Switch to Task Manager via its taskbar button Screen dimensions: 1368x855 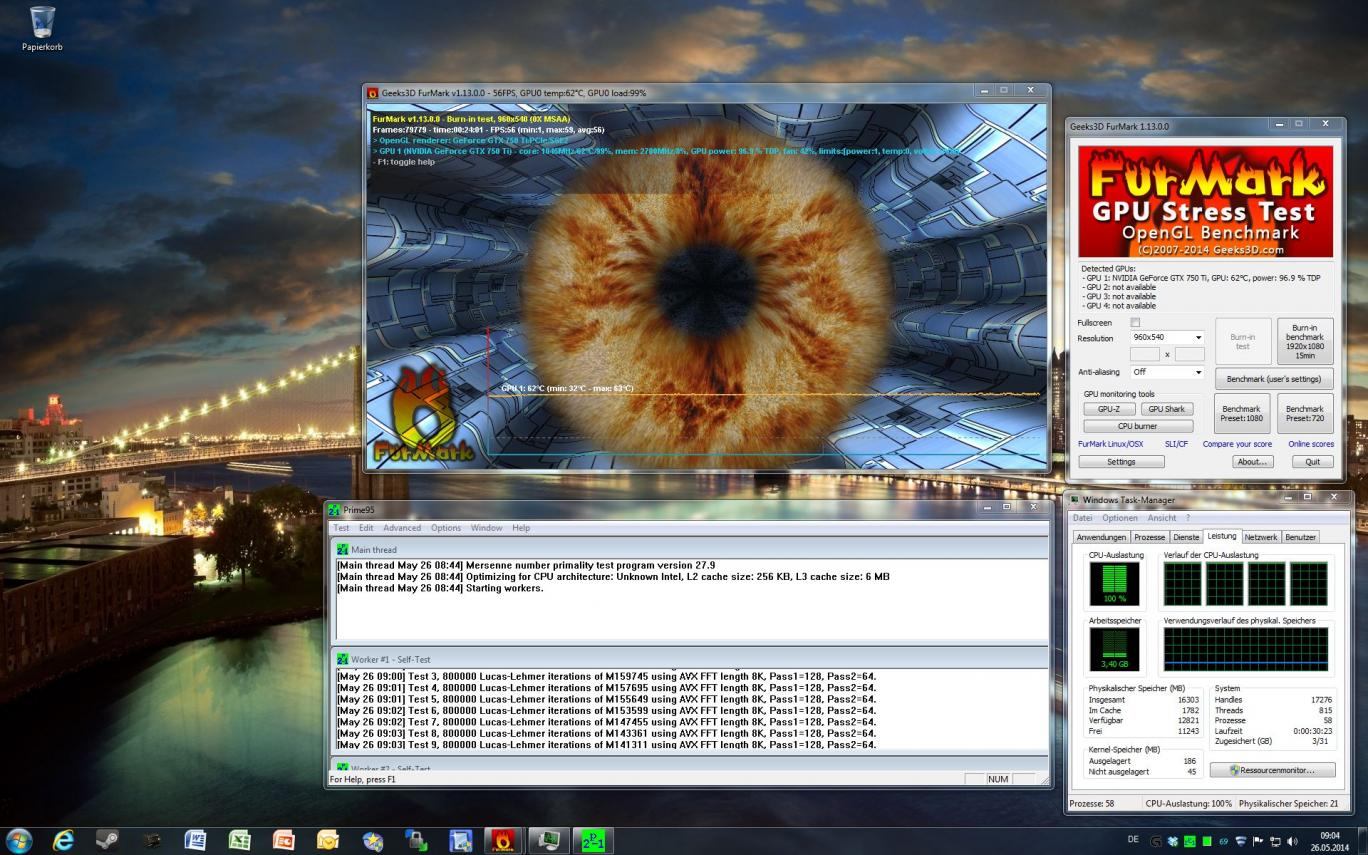[548, 841]
